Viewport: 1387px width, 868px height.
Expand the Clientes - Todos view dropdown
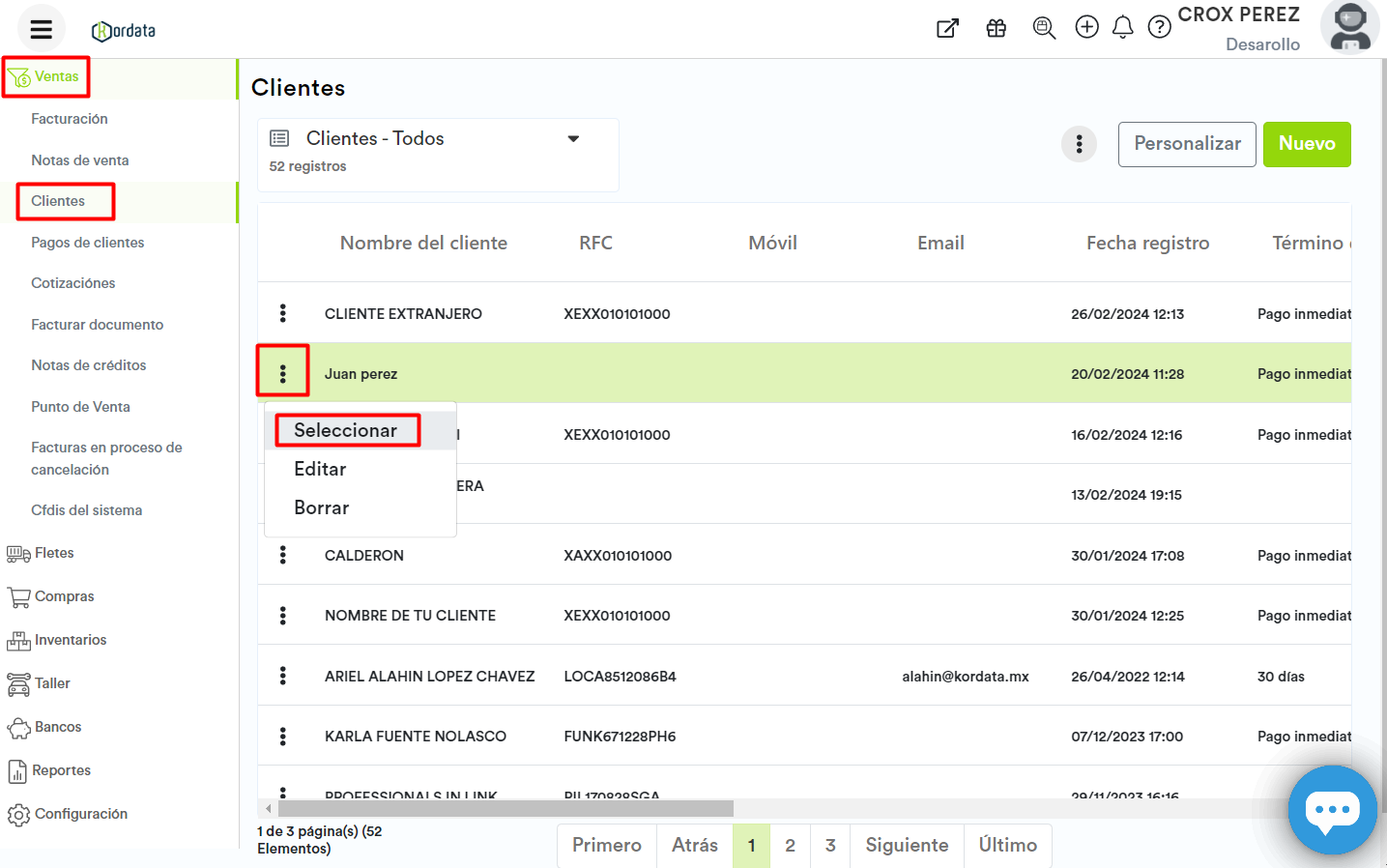click(x=573, y=139)
